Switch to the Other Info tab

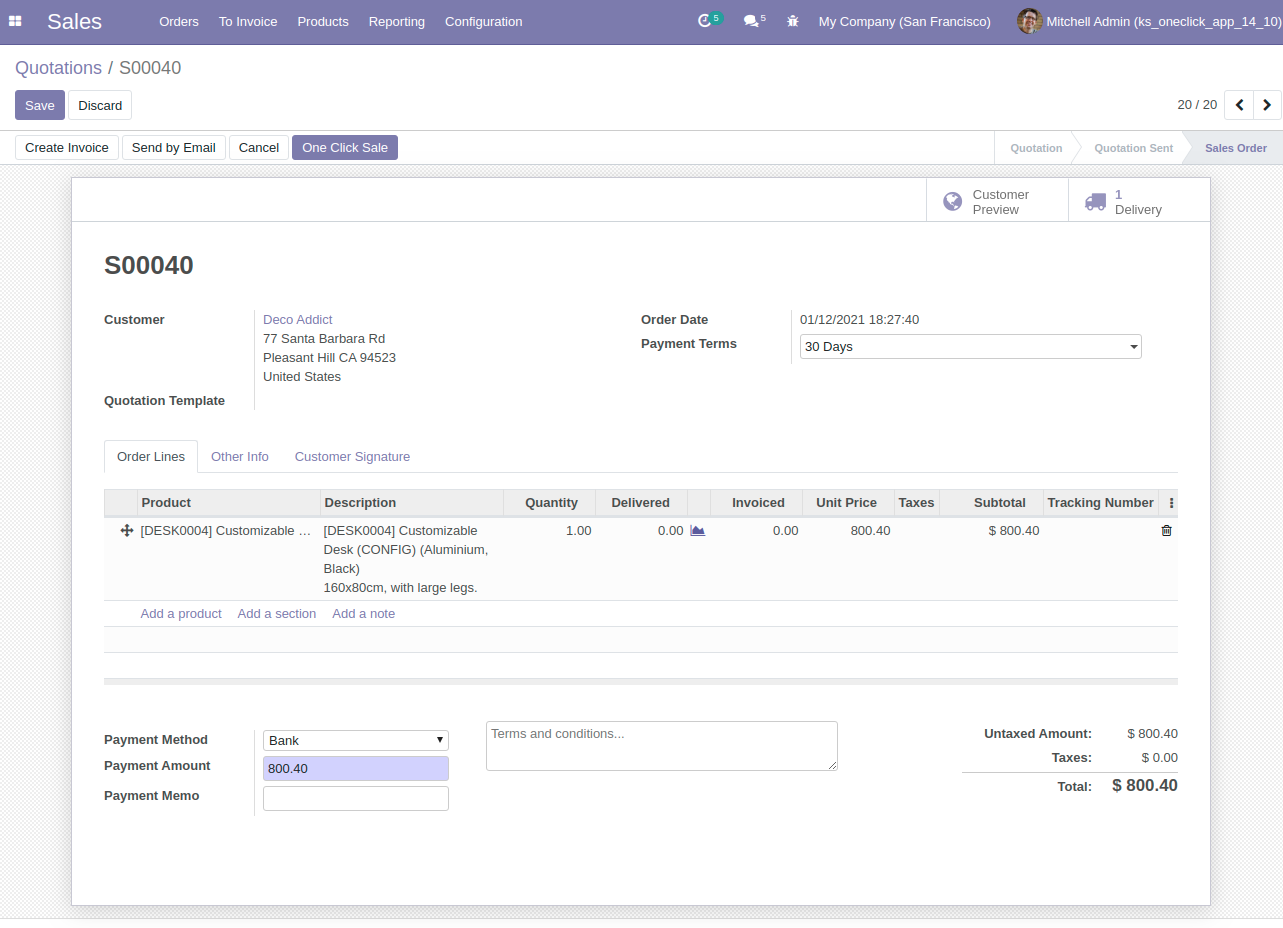coord(240,457)
